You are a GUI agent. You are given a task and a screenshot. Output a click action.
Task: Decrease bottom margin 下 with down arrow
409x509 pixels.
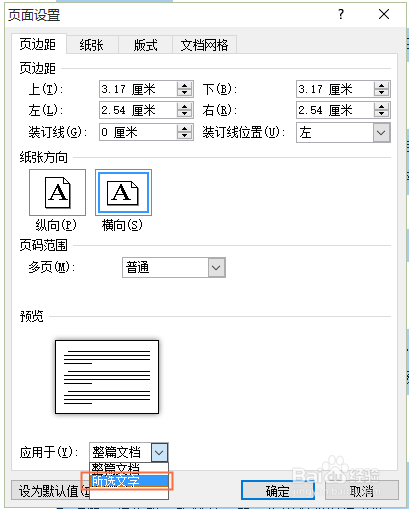pos(381,93)
